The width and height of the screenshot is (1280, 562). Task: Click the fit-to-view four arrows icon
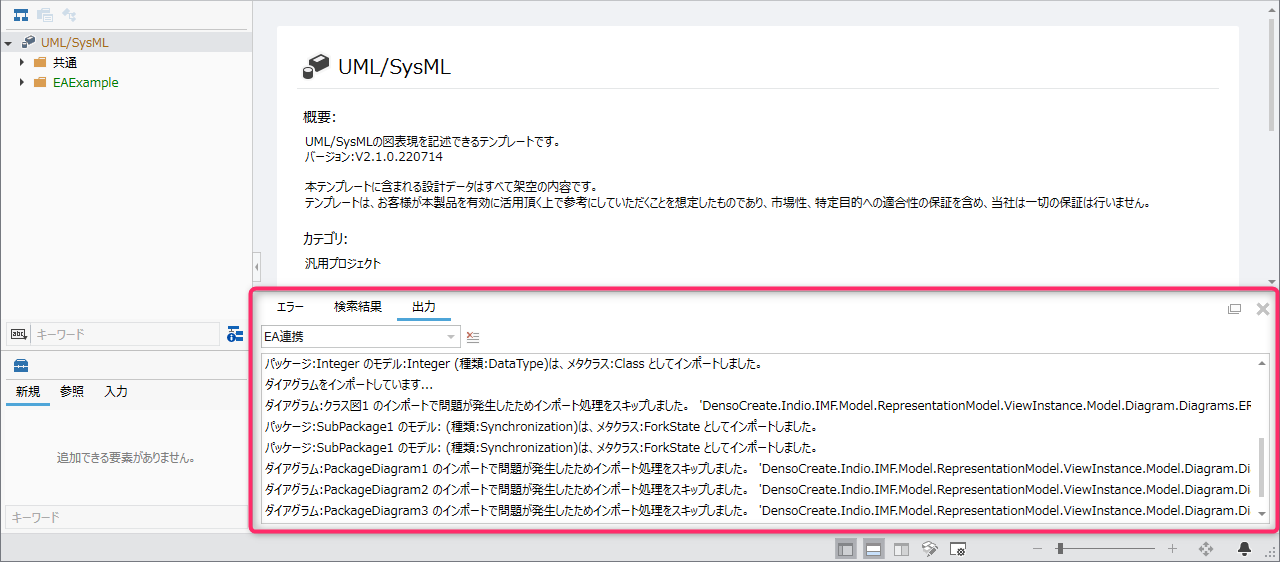pos(1206,549)
